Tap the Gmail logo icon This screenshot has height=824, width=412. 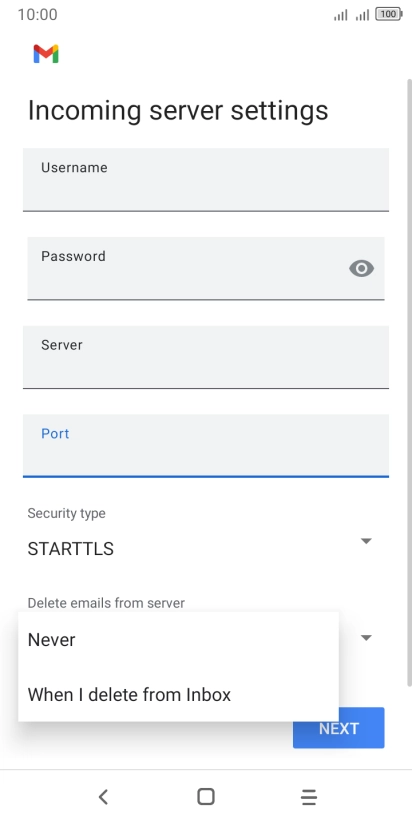(x=46, y=54)
